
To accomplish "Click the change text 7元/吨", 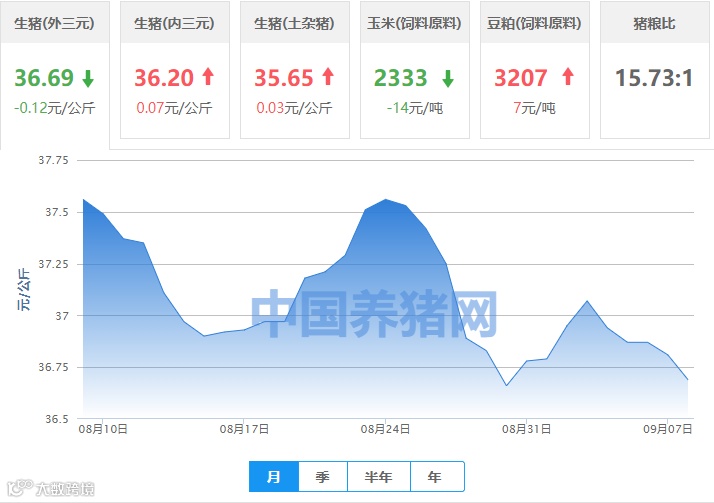I will tap(535, 108).
